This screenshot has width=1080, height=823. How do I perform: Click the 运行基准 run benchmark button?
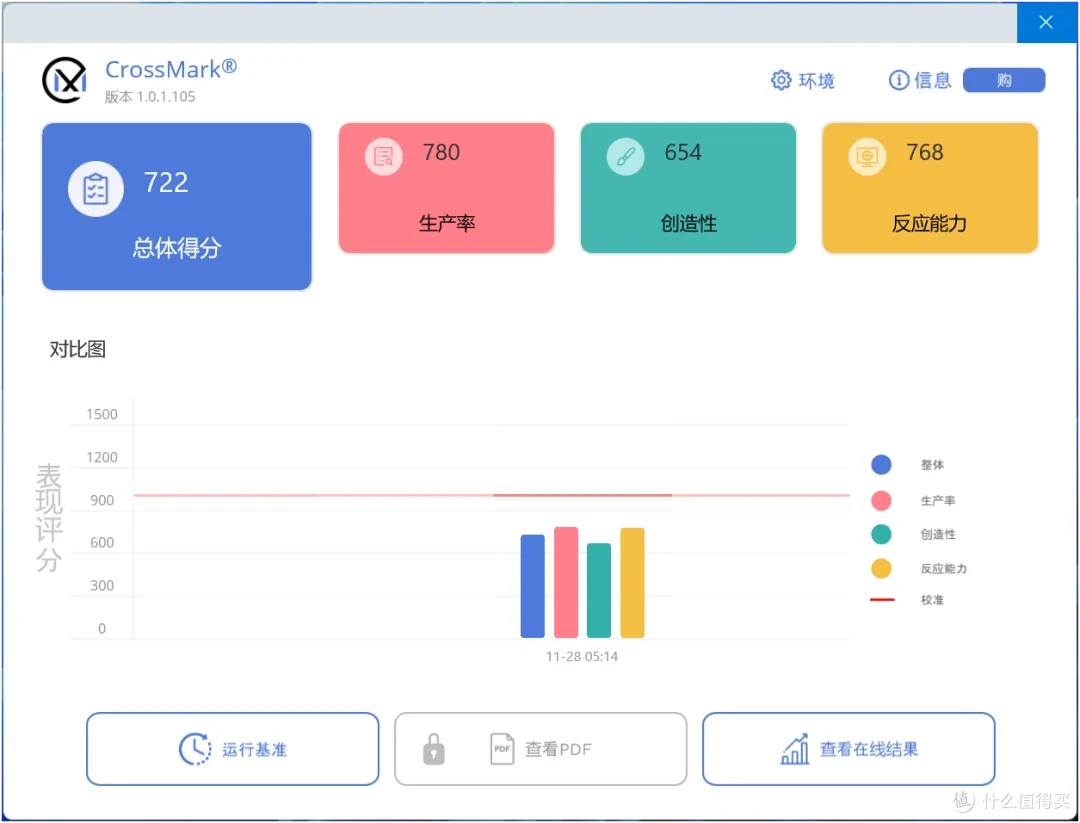[233, 749]
